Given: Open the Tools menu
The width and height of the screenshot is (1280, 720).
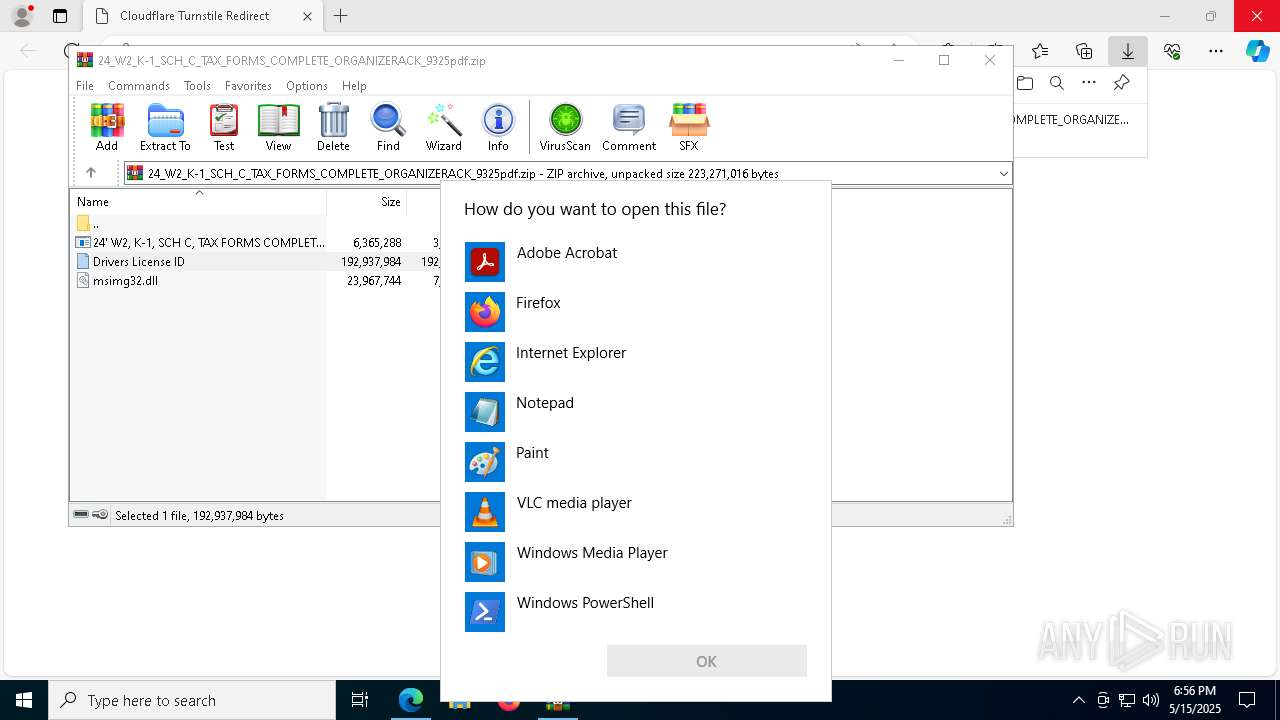Looking at the screenshot, I should (197, 86).
